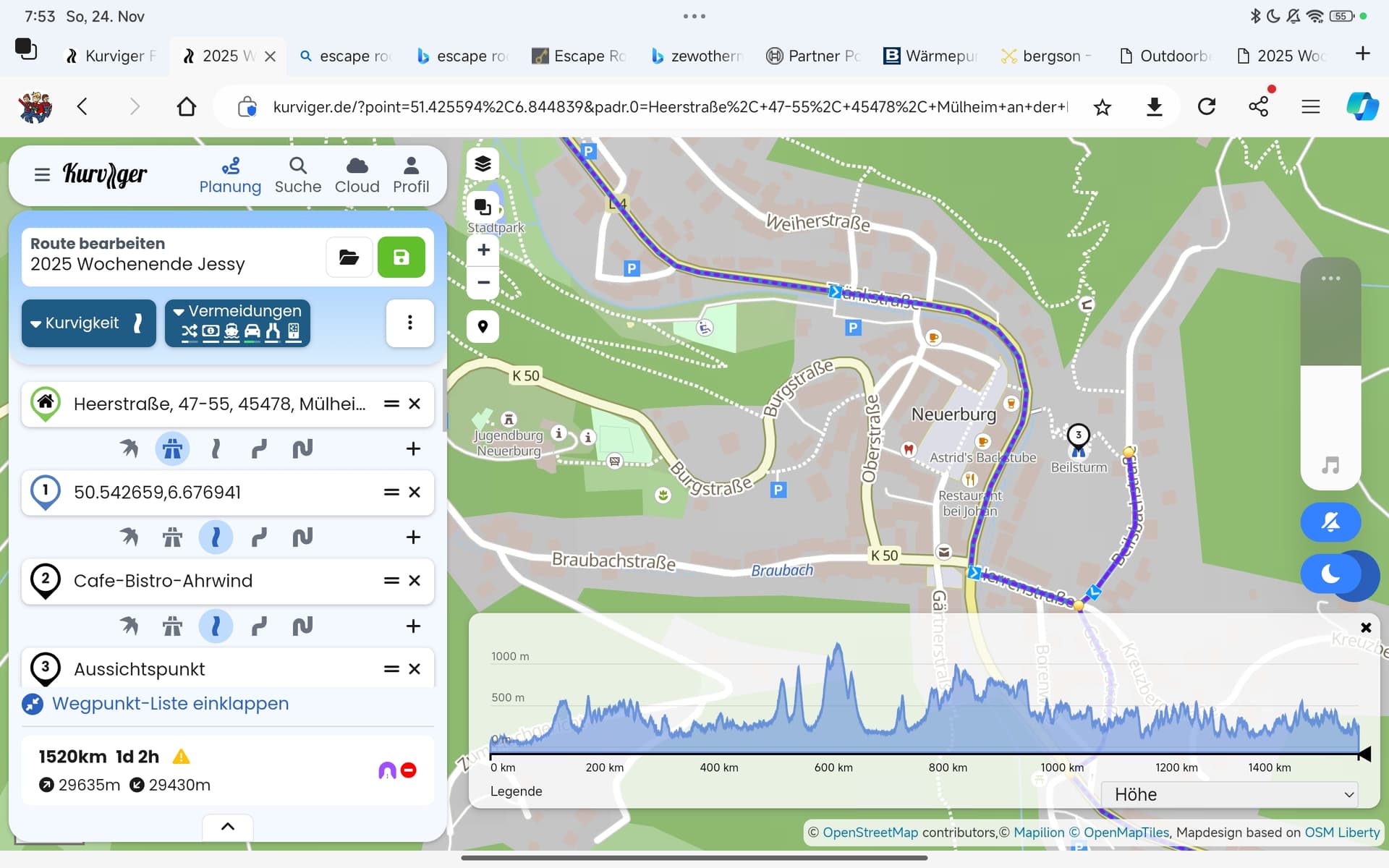Expand the Kurvigkeit dropdown
Screen dimensions: 1389x868
coord(88,323)
